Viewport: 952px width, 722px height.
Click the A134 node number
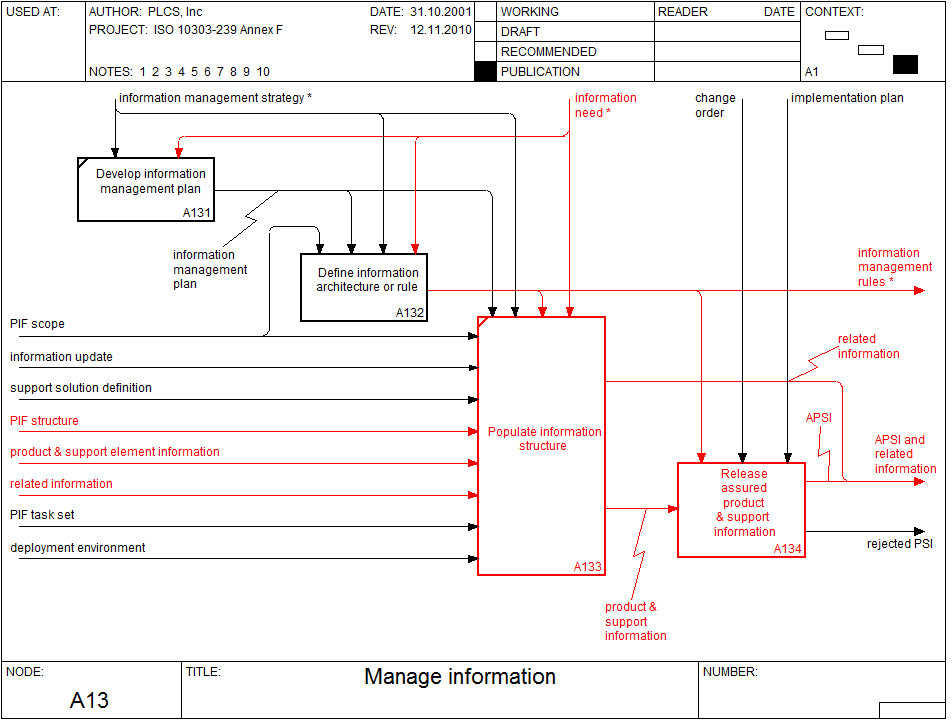787,549
